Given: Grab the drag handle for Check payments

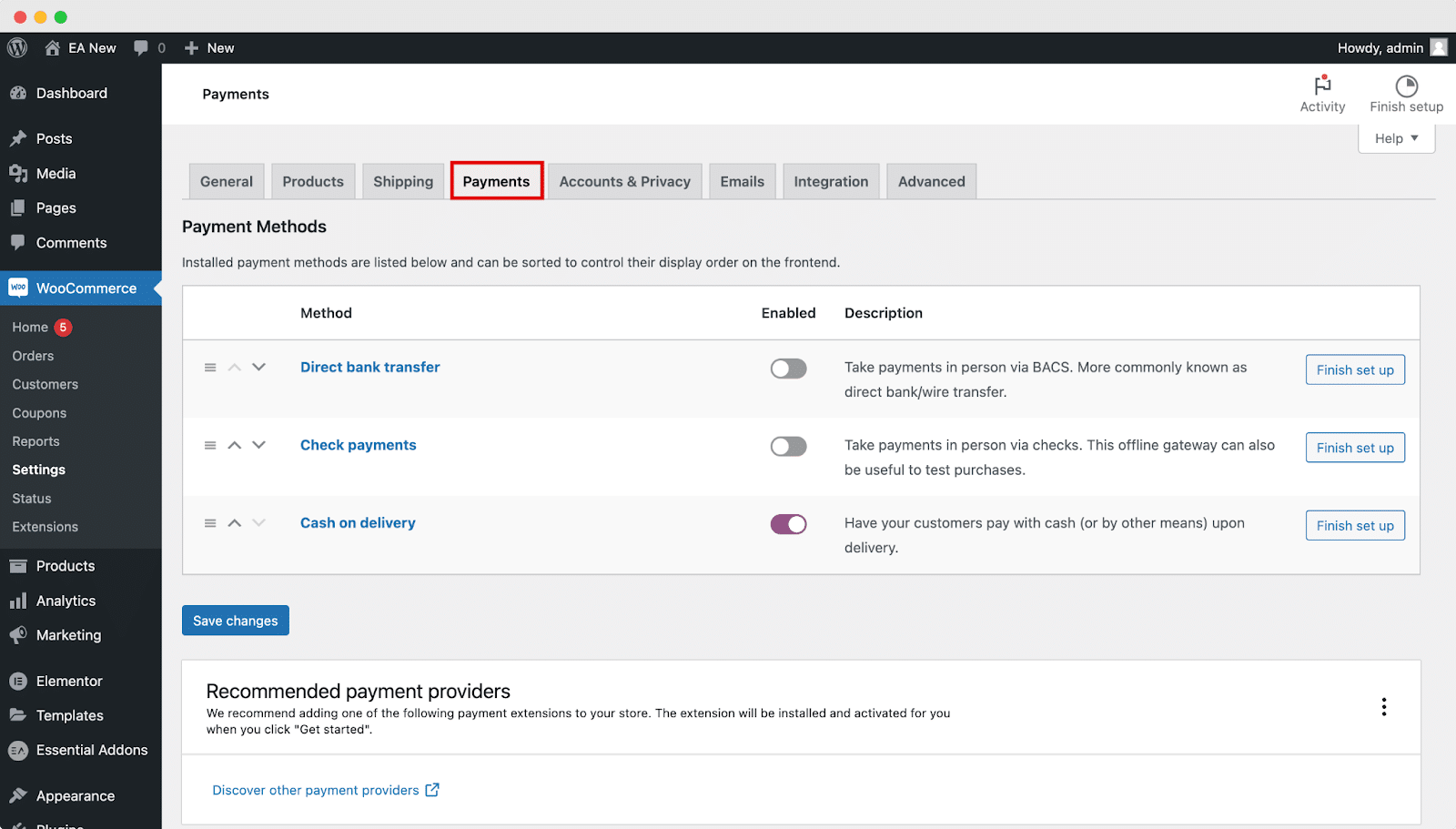Looking at the screenshot, I should (x=210, y=446).
